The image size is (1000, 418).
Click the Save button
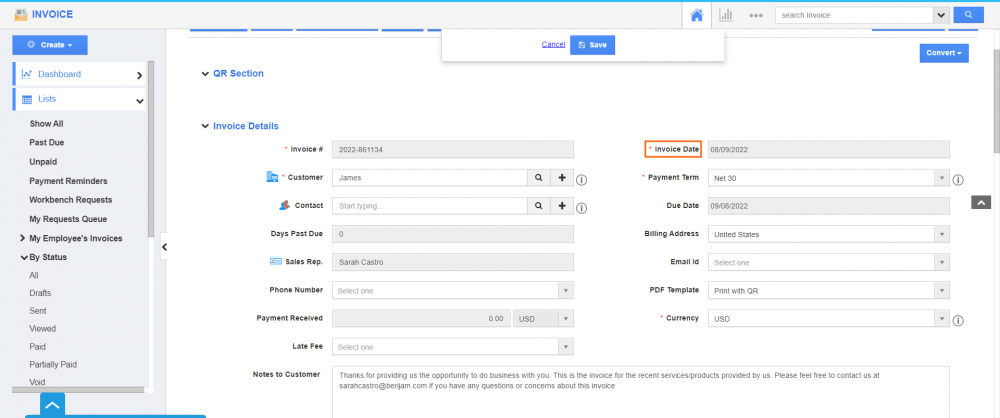click(x=592, y=45)
